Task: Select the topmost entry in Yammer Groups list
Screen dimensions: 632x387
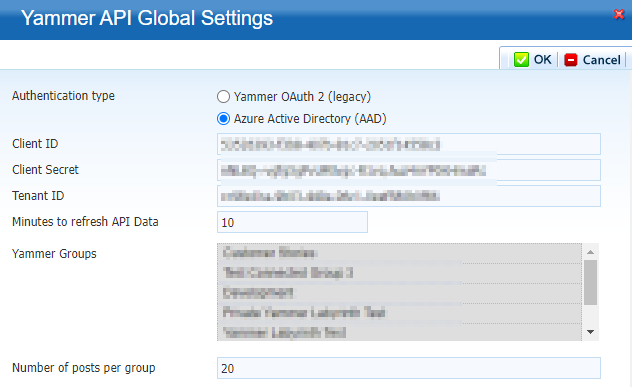Action: (x=399, y=253)
